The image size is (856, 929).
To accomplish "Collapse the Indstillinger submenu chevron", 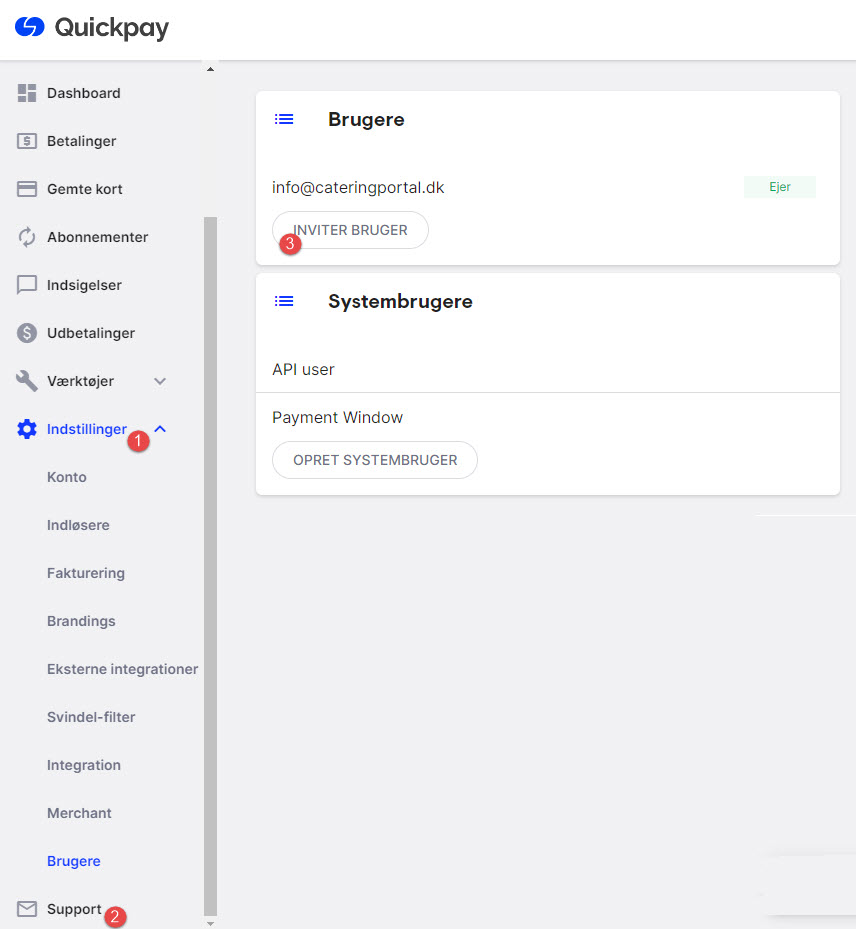I will (x=160, y=429).
